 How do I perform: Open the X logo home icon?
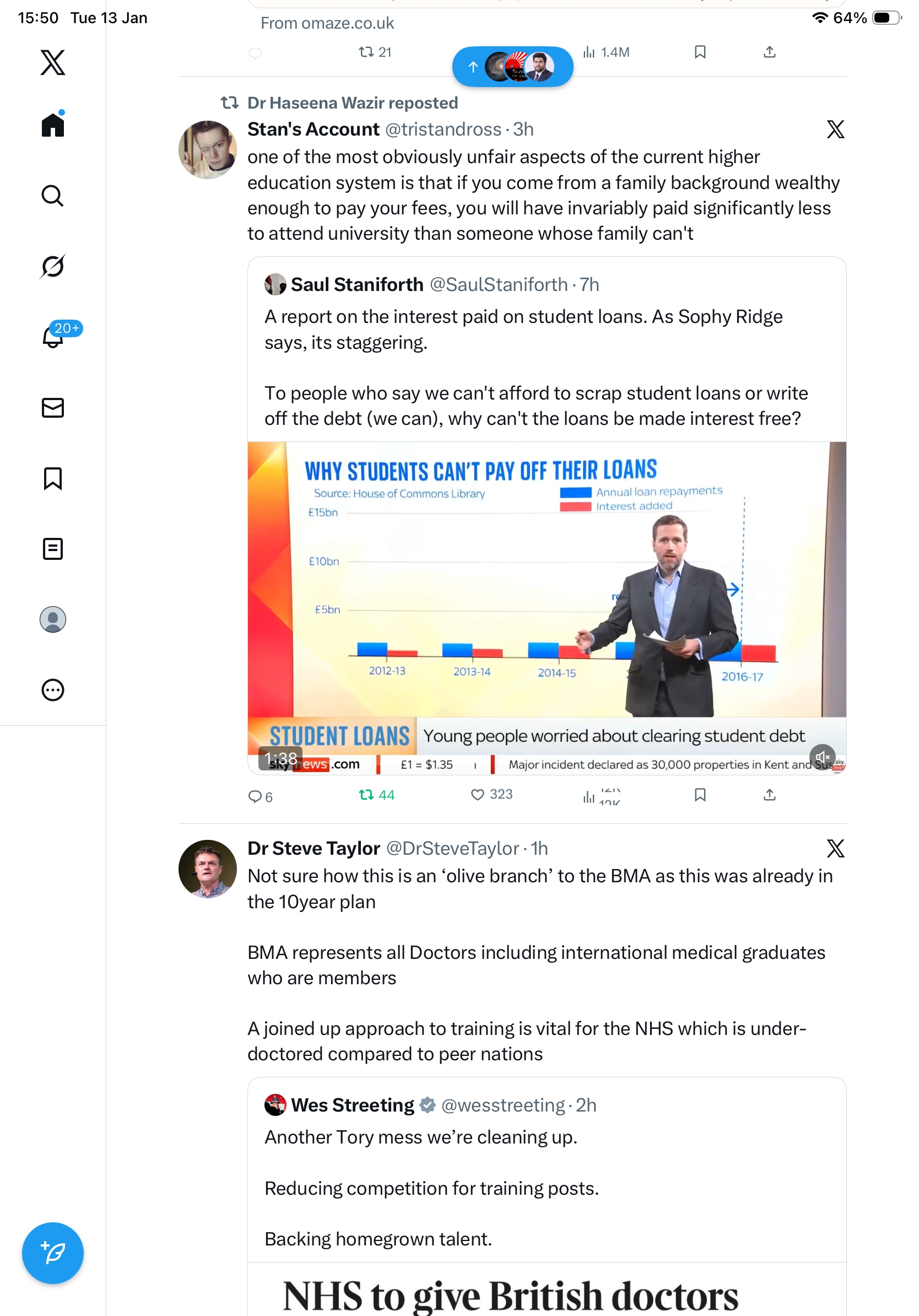53,62
